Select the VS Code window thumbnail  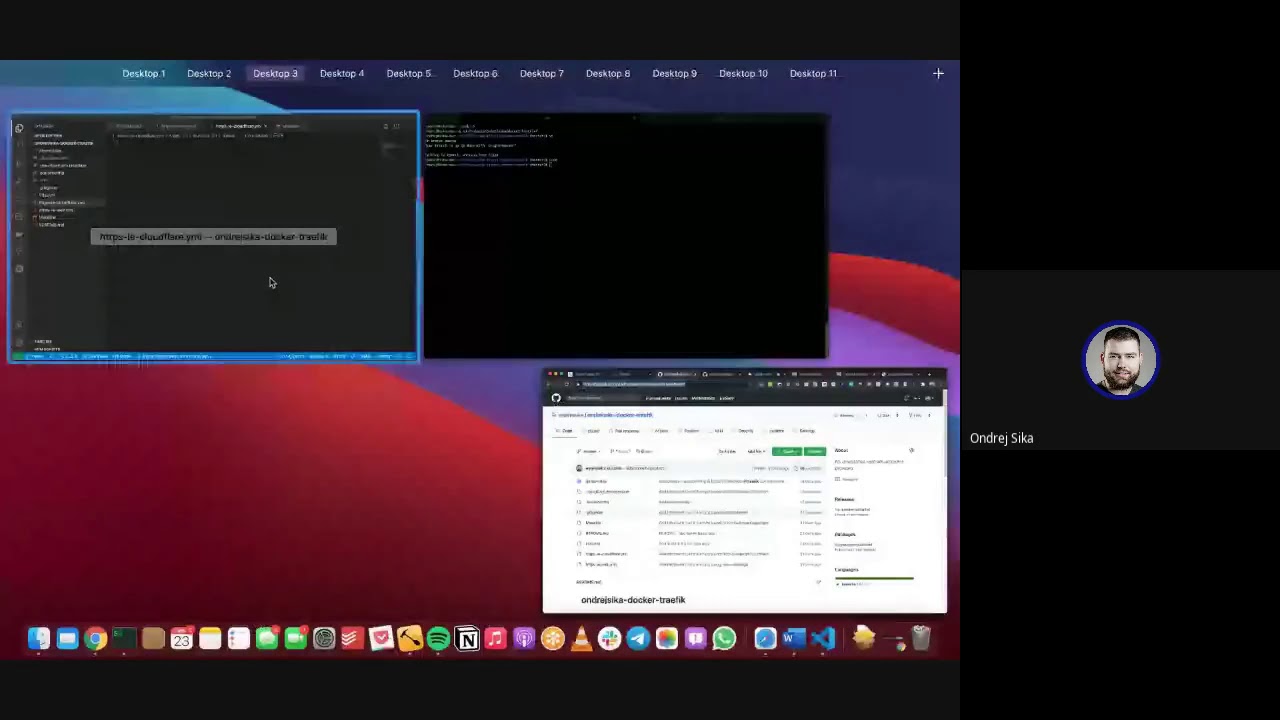pos(215,236)
